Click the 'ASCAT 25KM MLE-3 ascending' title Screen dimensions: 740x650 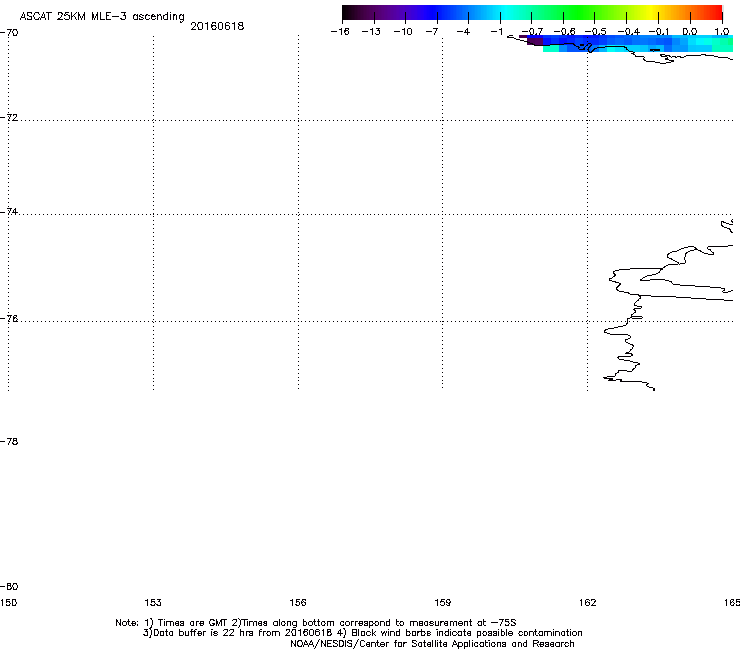[x=102, y=17]
